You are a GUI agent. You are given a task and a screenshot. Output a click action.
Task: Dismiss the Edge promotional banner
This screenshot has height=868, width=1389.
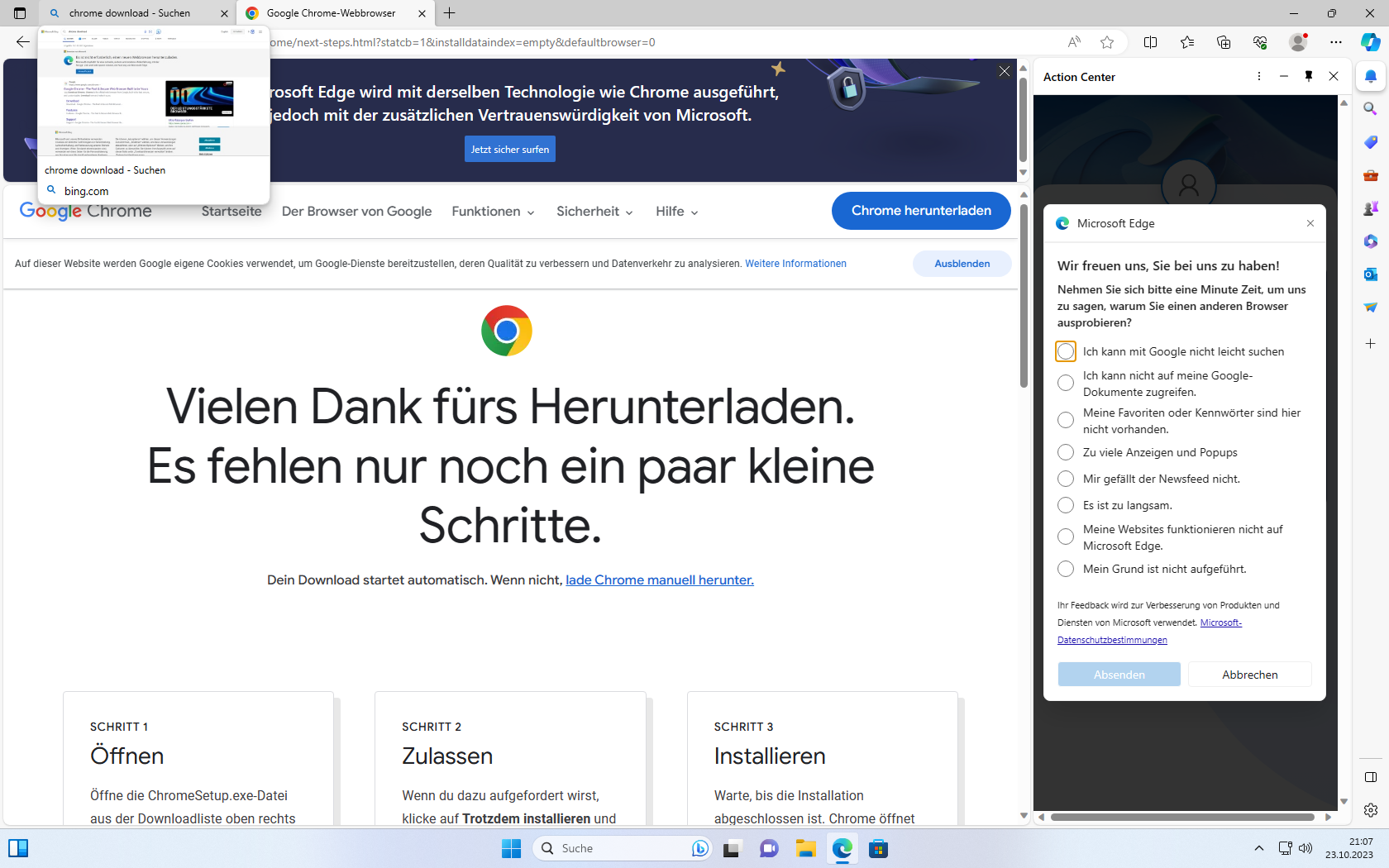click(x=1005, y=71)
